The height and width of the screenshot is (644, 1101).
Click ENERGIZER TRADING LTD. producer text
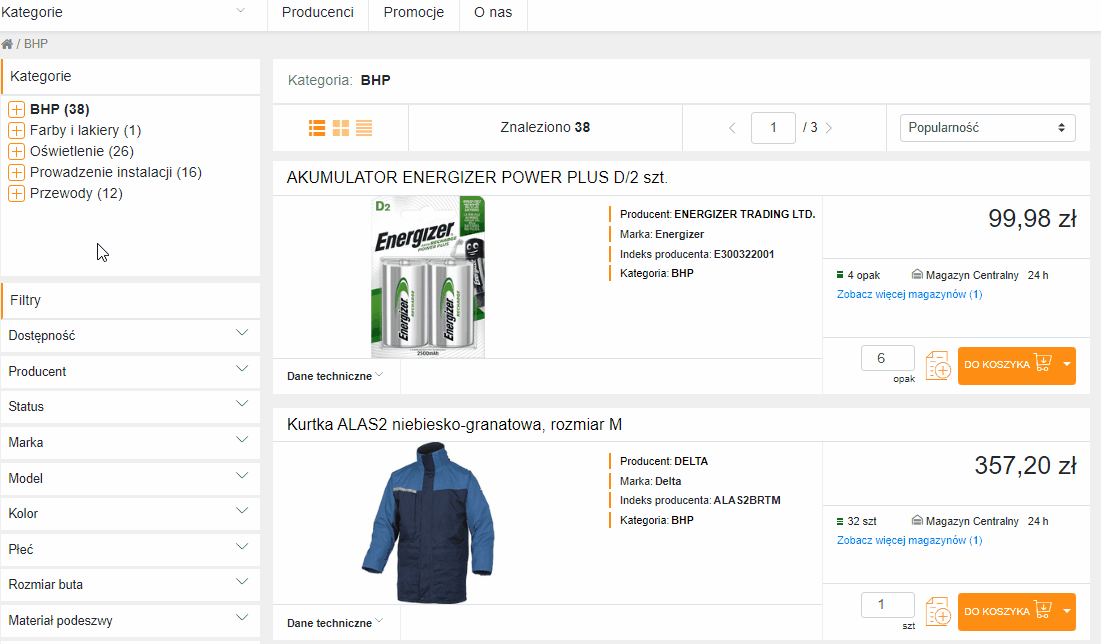[744, 214]
